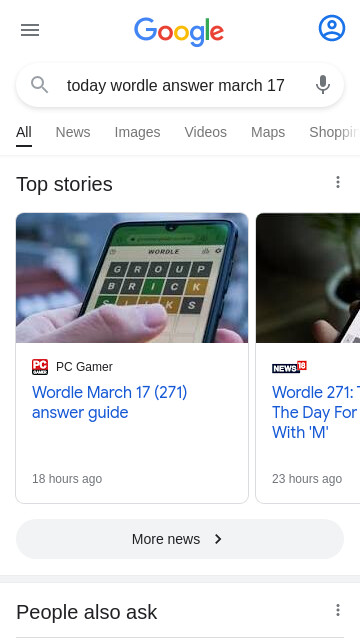This screenshot has width=360, height=640.
Task: Open People also ask three-dot options
Action: click(338, 610)
